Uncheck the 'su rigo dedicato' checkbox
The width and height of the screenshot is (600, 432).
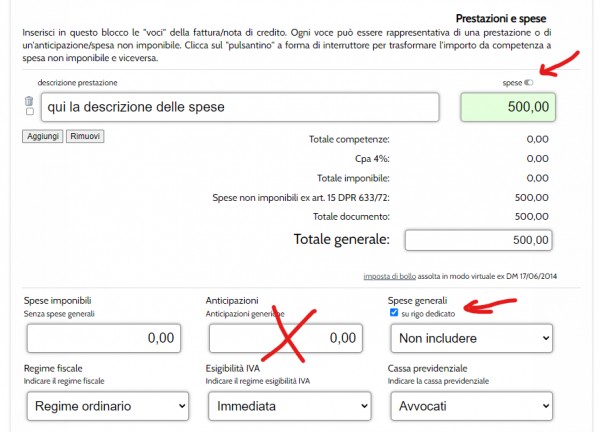tap(394, 313)
